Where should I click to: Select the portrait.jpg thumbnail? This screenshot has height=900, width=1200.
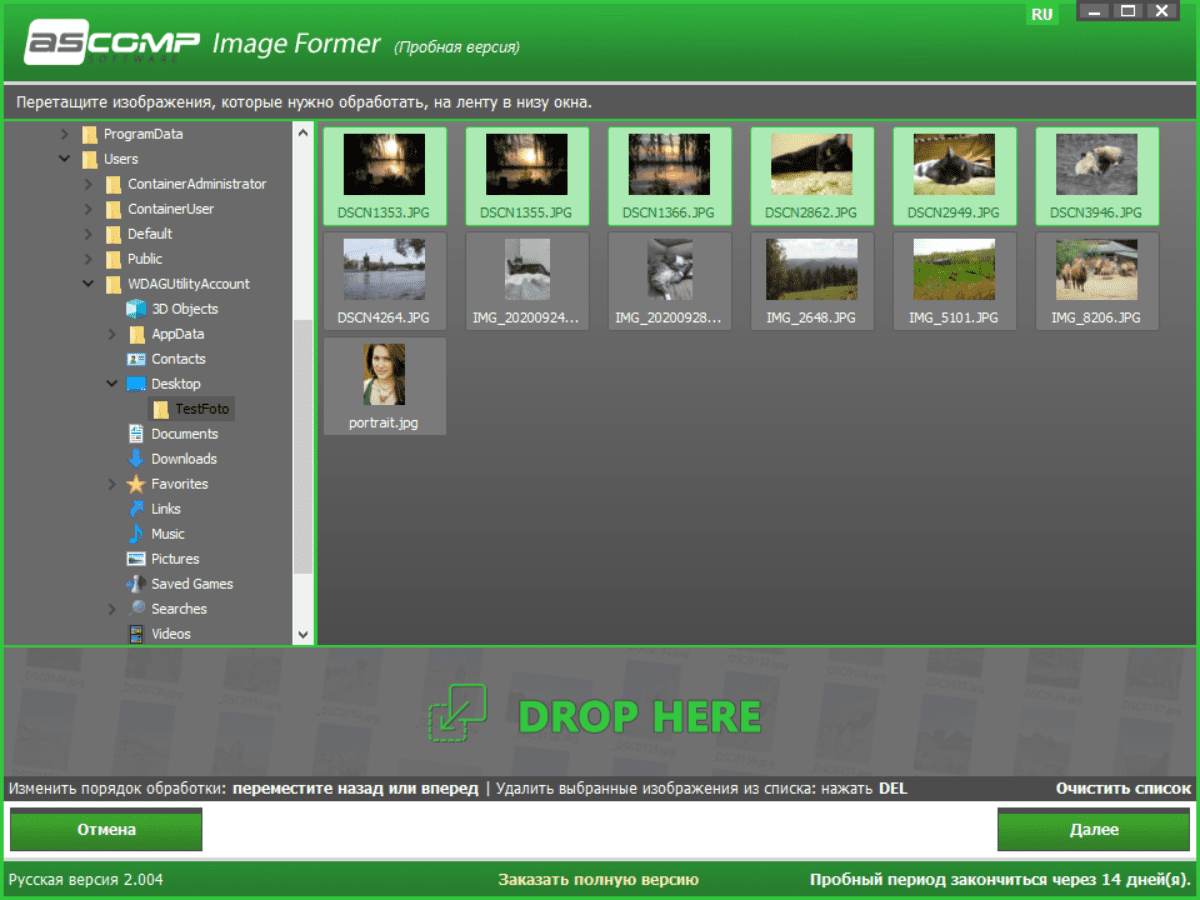(385, 386)
